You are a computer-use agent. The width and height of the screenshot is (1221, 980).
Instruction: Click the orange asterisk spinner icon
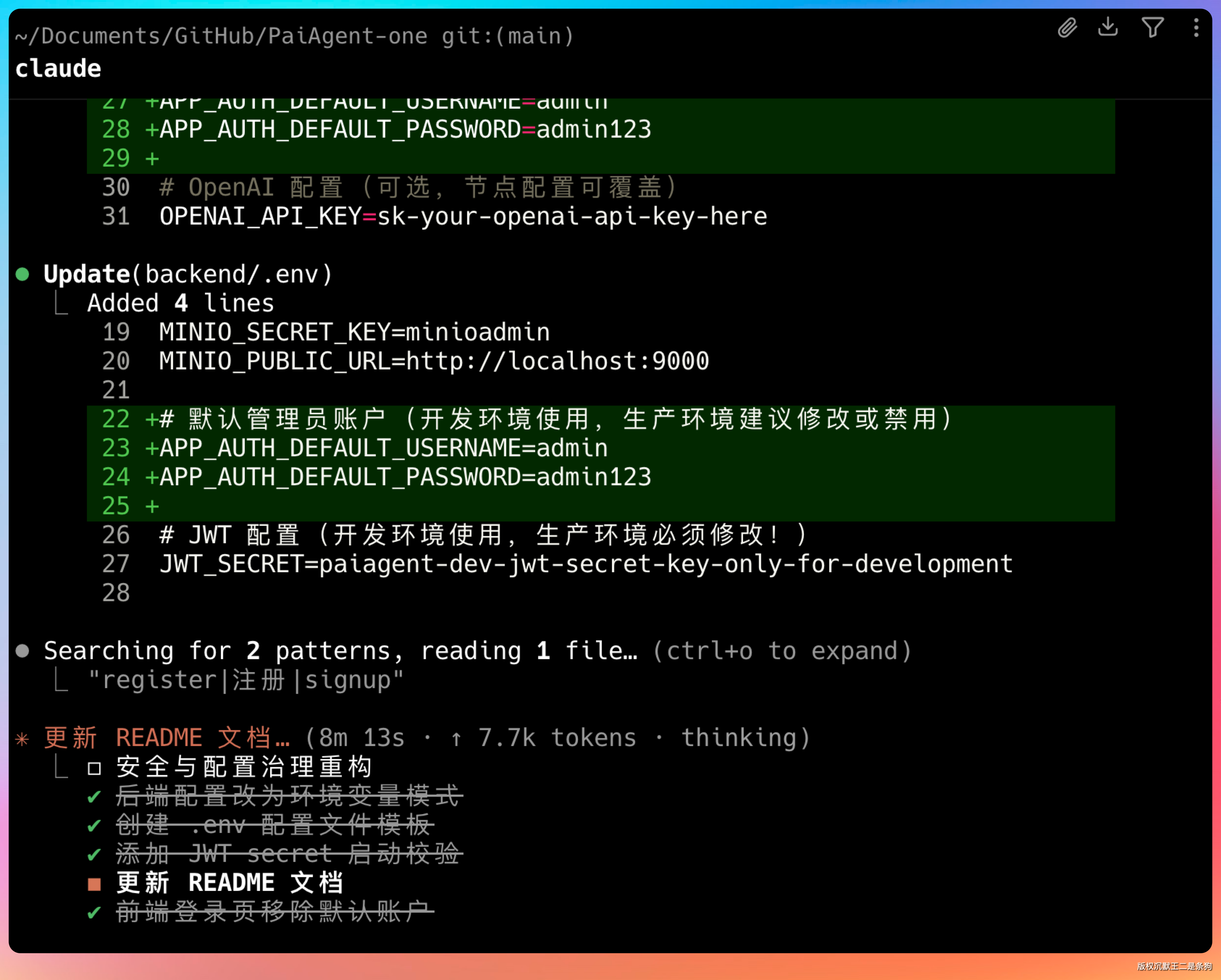[22, 739]
